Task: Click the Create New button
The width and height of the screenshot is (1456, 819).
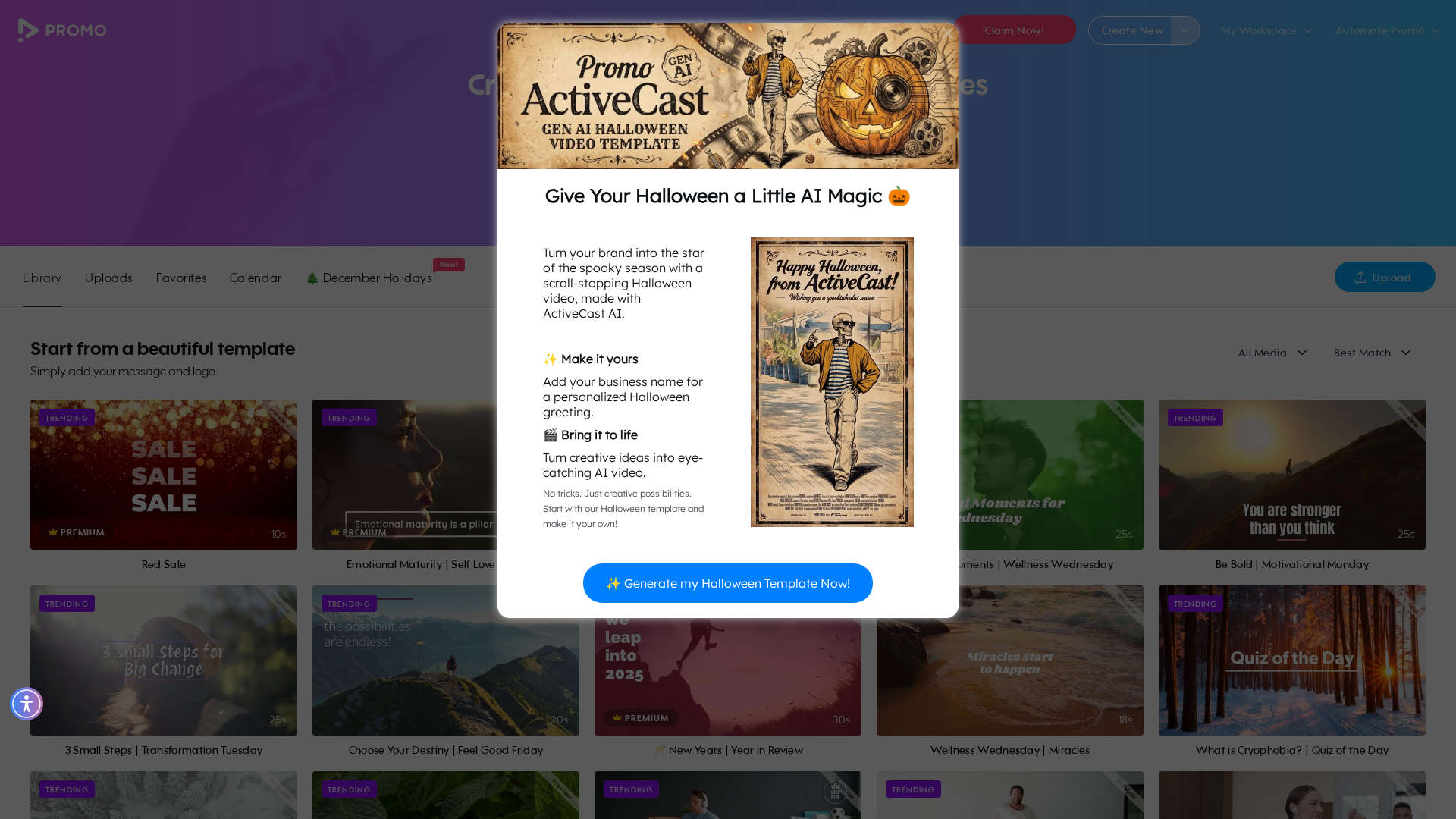Action: tap(1131, 30)
